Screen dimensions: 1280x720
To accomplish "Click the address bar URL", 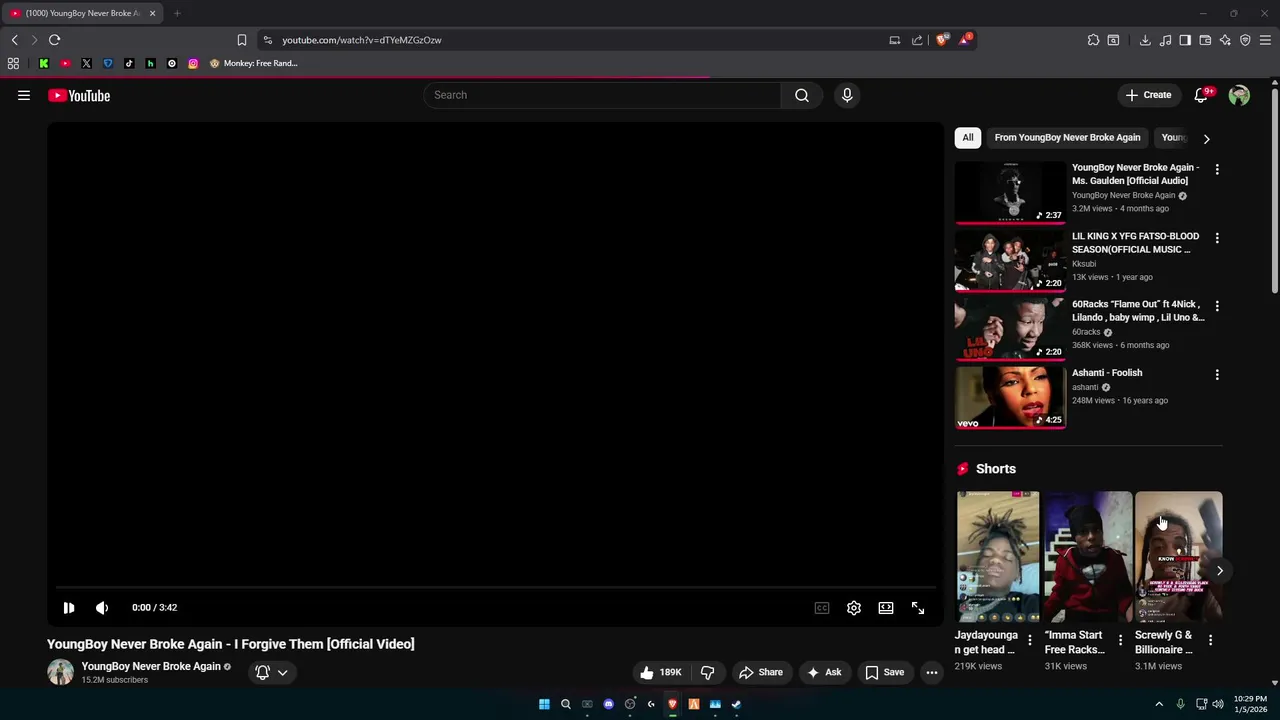I will (x=361, y=40).
